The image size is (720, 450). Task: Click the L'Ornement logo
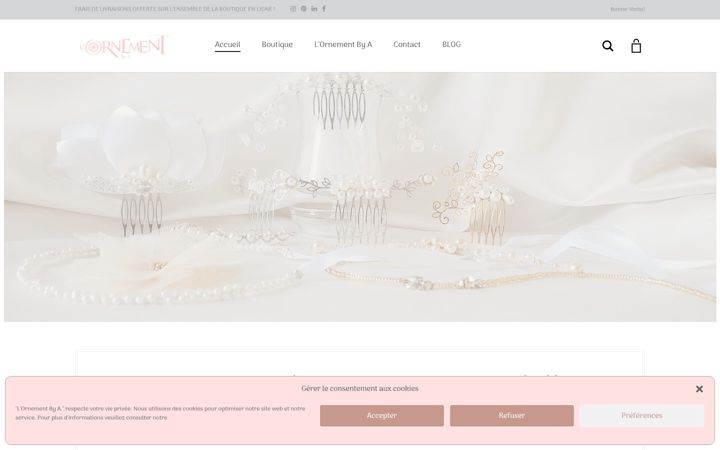(124, 46)
